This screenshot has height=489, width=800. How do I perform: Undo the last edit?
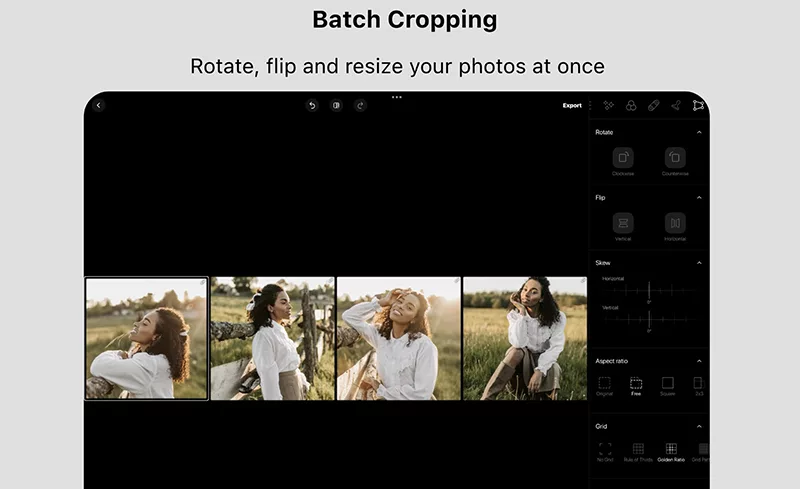[x=312, y=106]
